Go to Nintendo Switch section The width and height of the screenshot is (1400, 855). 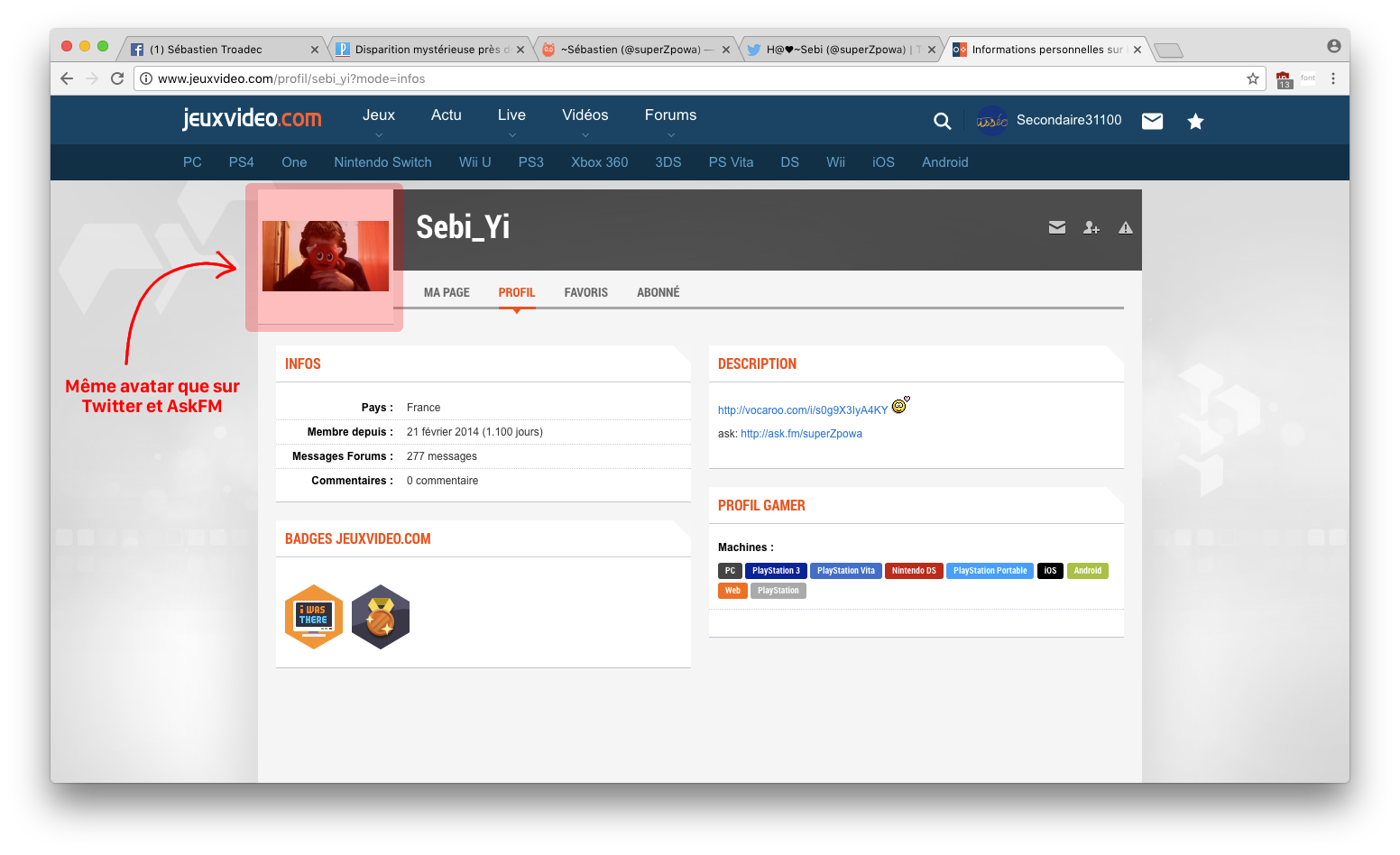(382, 162)
